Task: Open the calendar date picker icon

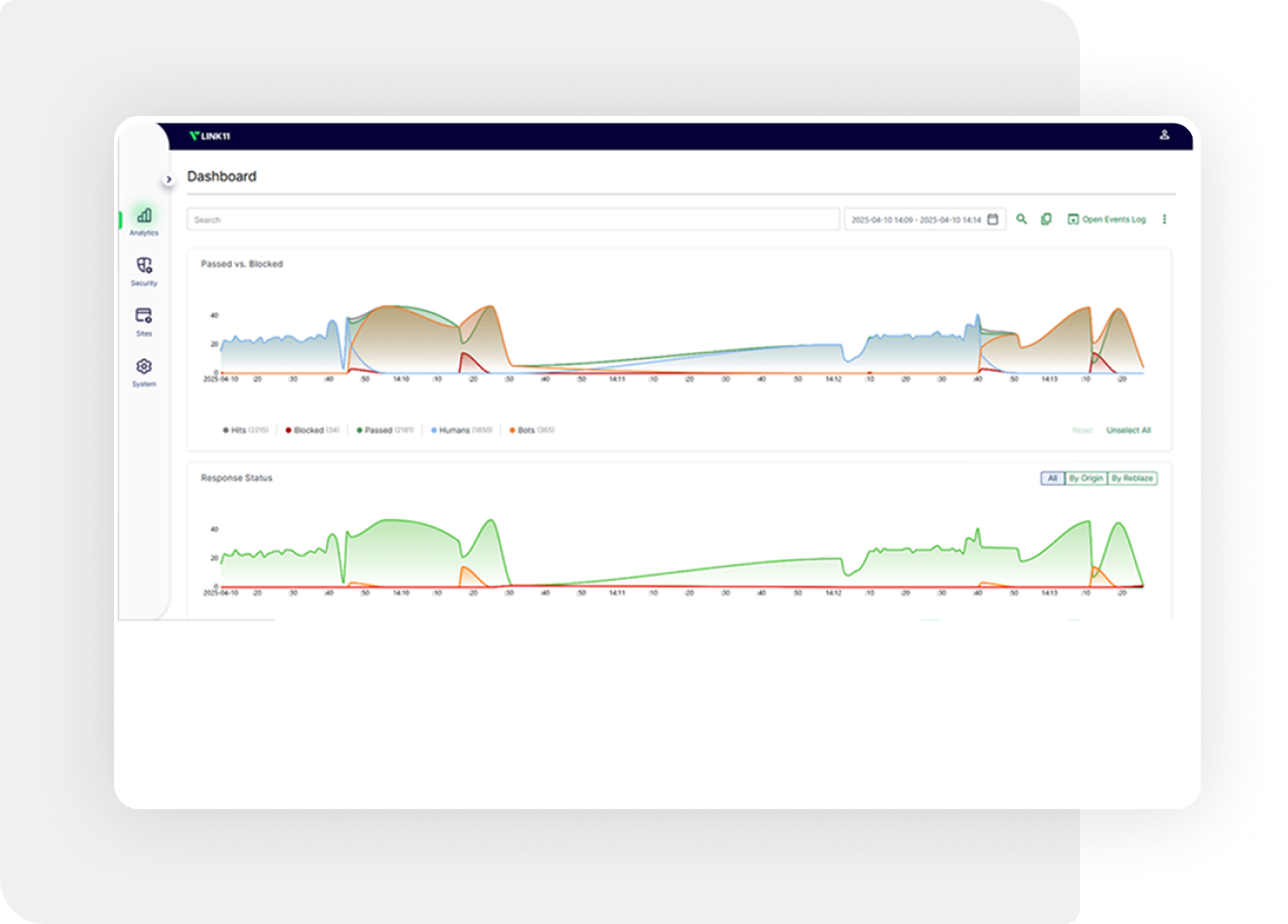Action: coord(992,220)
